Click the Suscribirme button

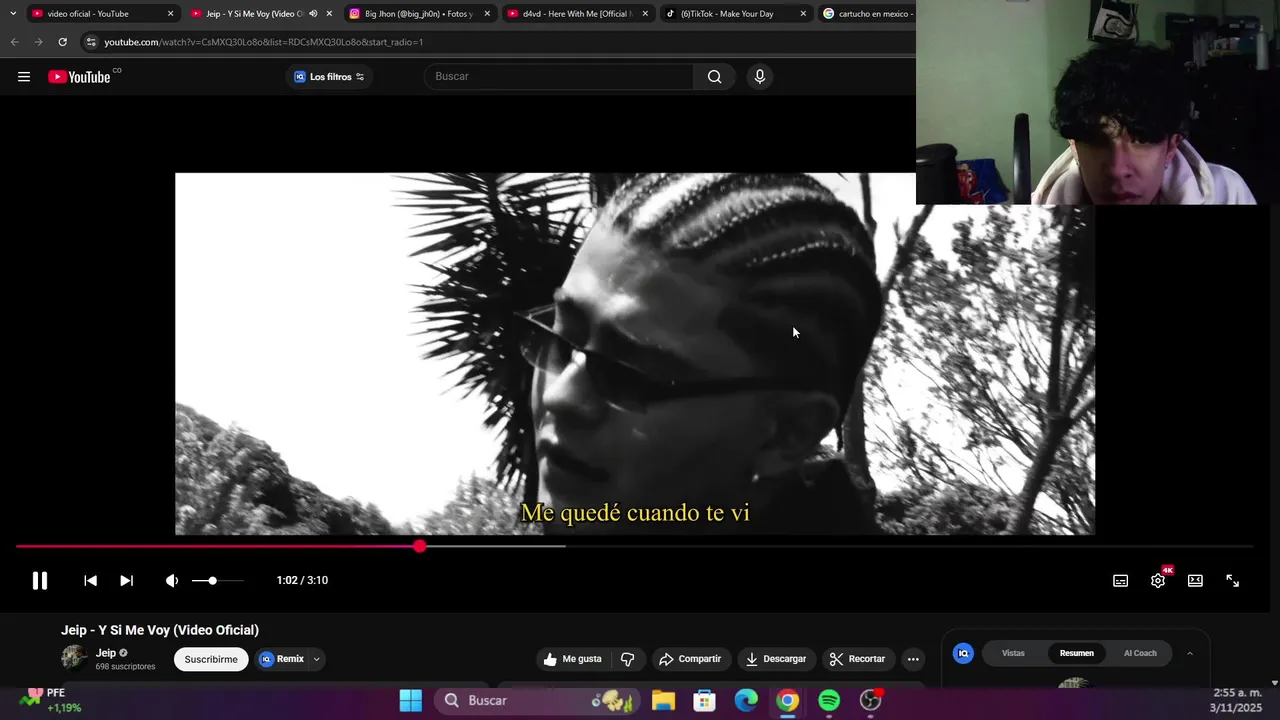(211, 659)
